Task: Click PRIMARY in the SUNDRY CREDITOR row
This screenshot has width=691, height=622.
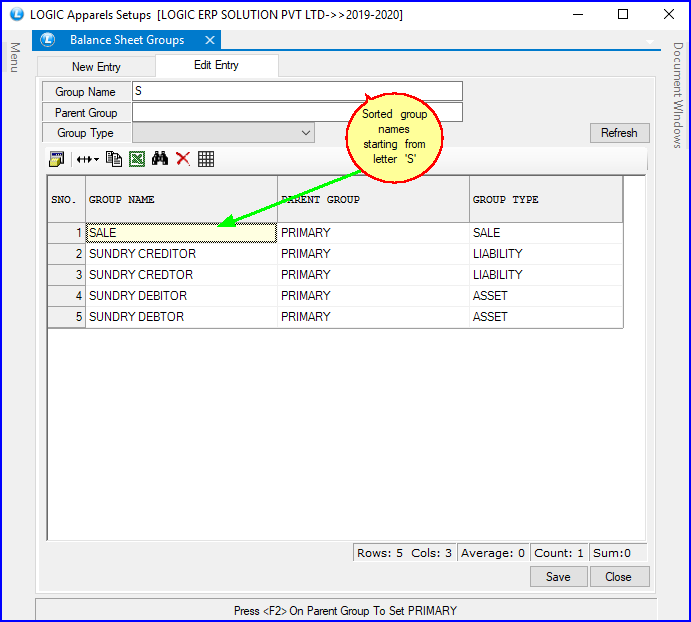Action: 373,253
